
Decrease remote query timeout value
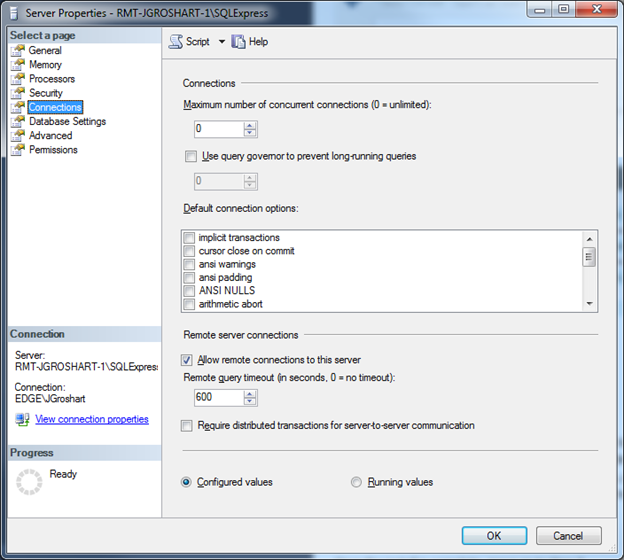click(x=250, y=401)
